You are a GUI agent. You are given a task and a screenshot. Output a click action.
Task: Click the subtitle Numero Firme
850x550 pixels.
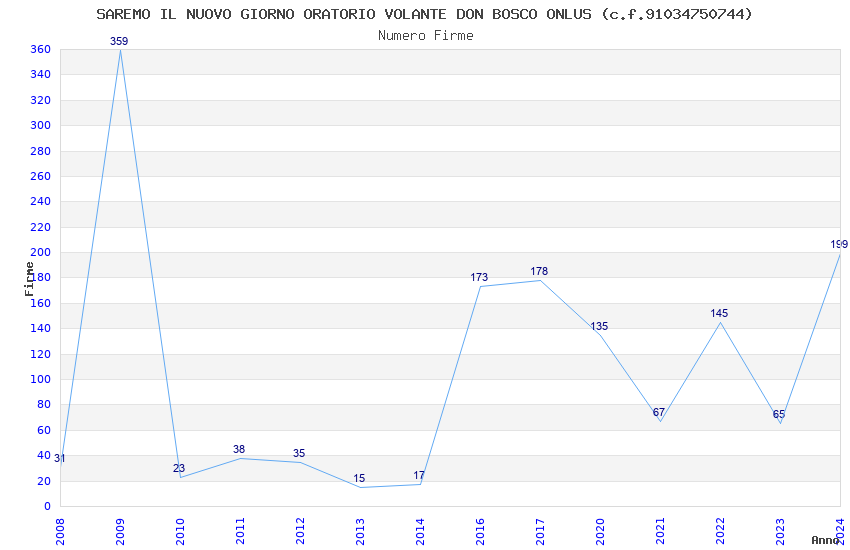coord(426,35)
